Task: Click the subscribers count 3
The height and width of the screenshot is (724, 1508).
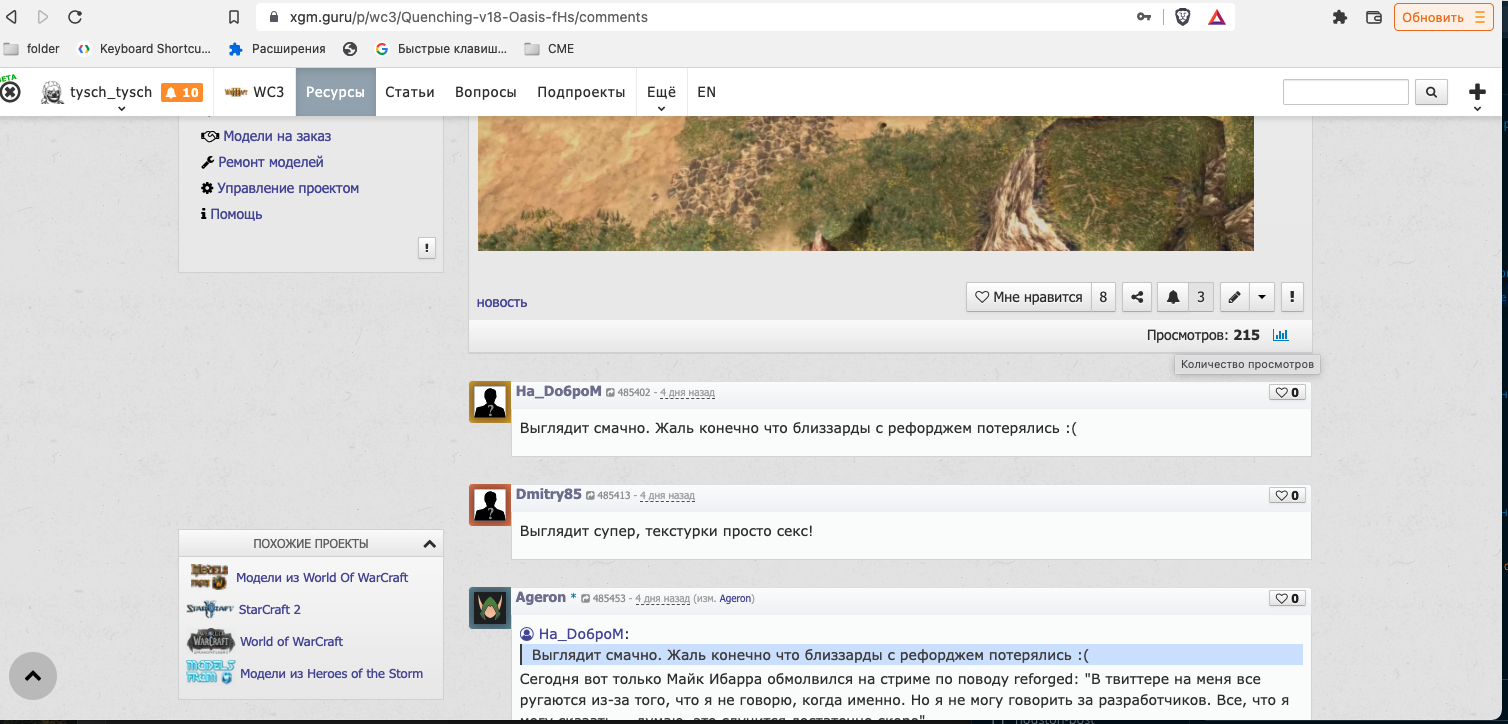Action: (1201, 297)
